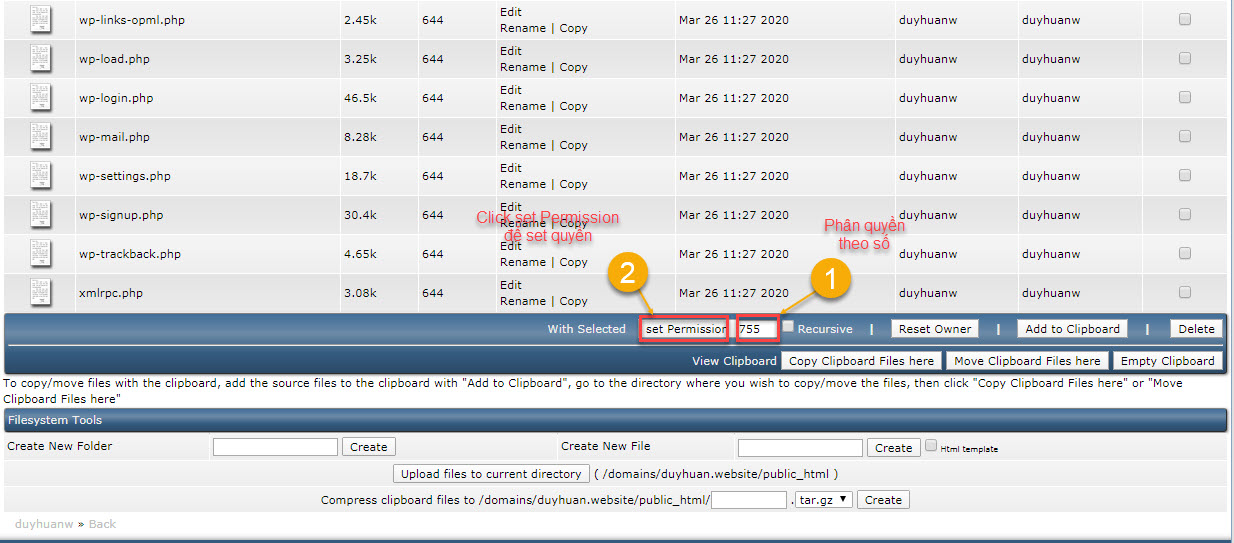Tick the checkbox for wp-load.php
The width and height of the screenshot is (1234, 543).
[1184, 58]
